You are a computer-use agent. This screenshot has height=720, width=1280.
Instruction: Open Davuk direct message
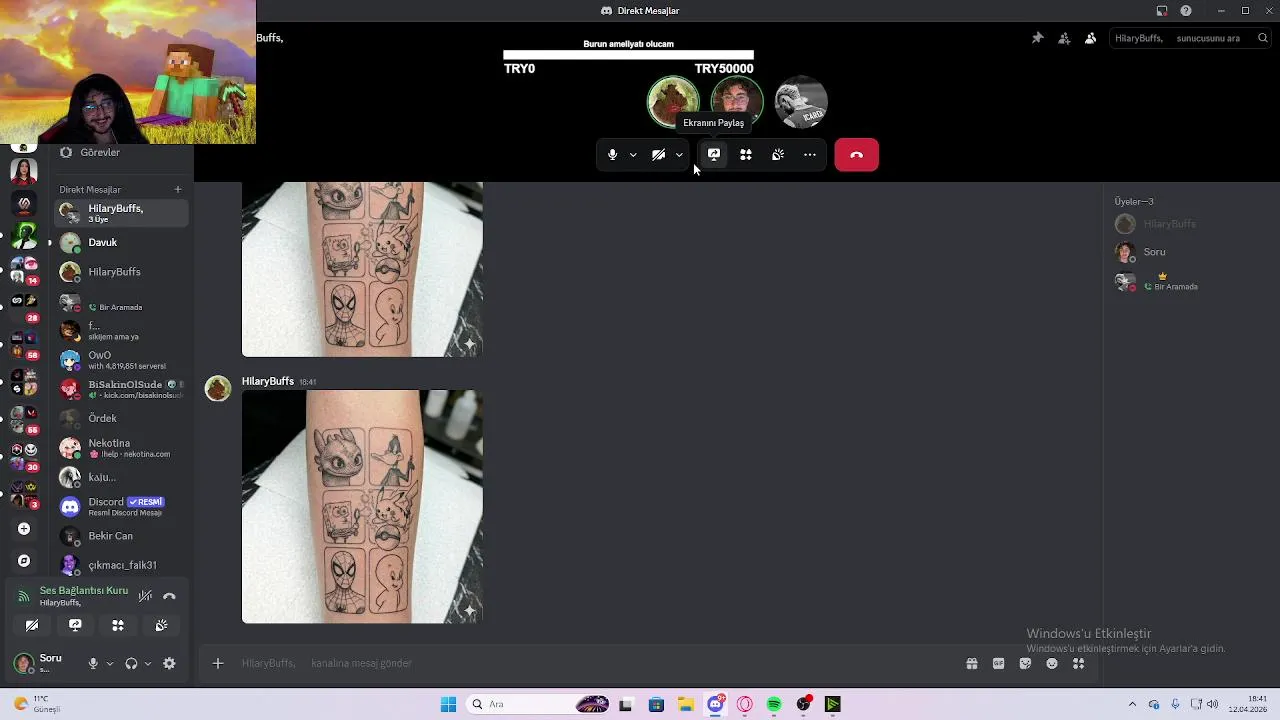coord(122,242)
